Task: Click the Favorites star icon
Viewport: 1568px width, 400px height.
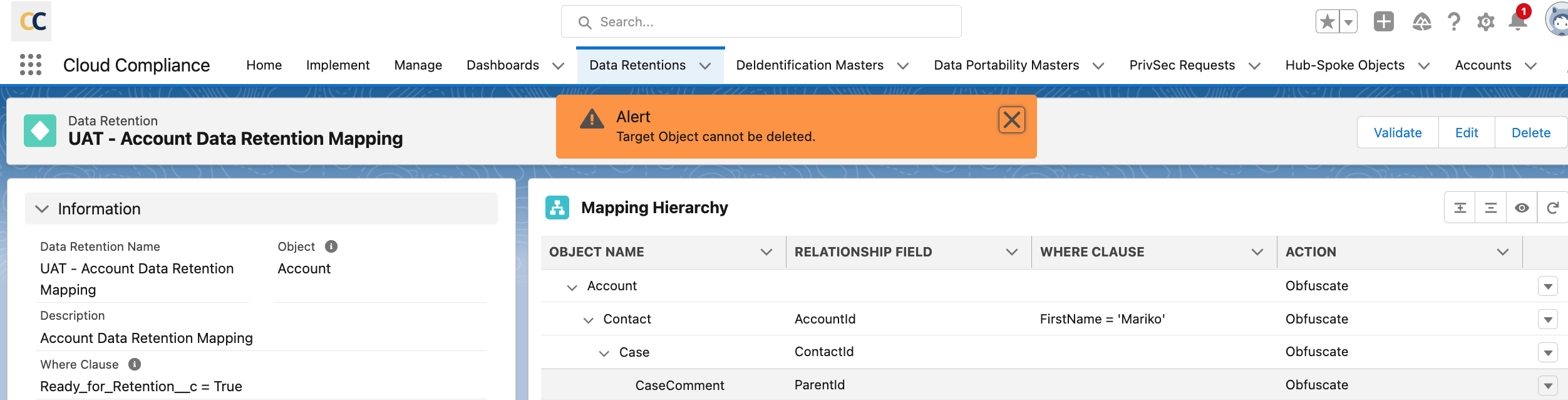Action: 1327,22
